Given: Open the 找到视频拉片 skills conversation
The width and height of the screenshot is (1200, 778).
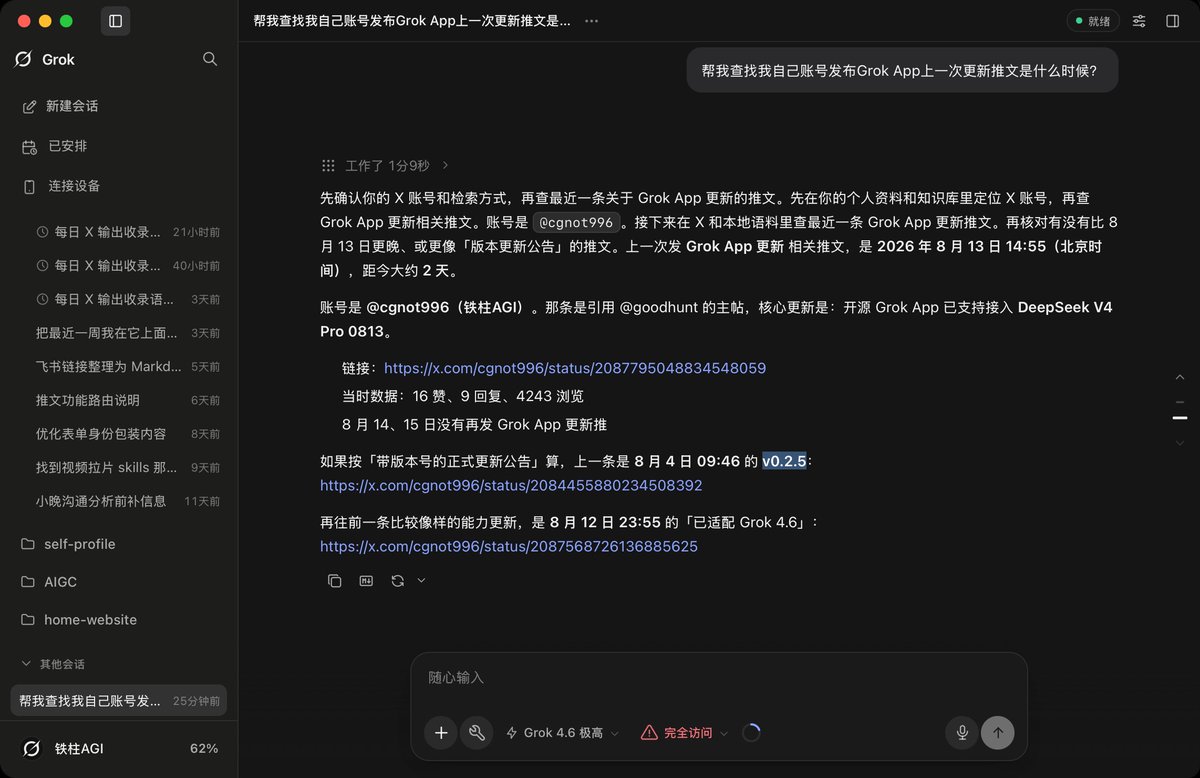Looking at the screenshot, I should (x=128, y=467).
